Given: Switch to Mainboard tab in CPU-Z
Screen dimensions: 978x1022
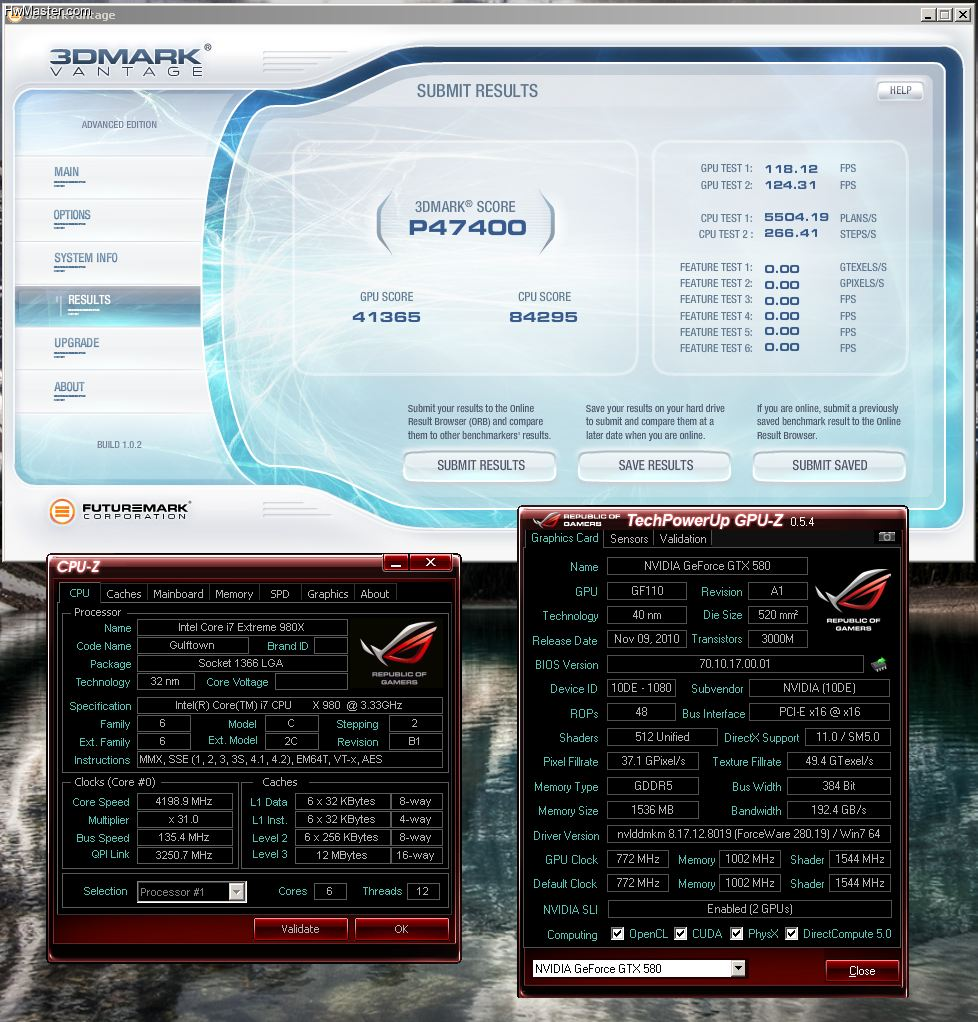Looking at the screenshot, I should click(x=178, y=594).
